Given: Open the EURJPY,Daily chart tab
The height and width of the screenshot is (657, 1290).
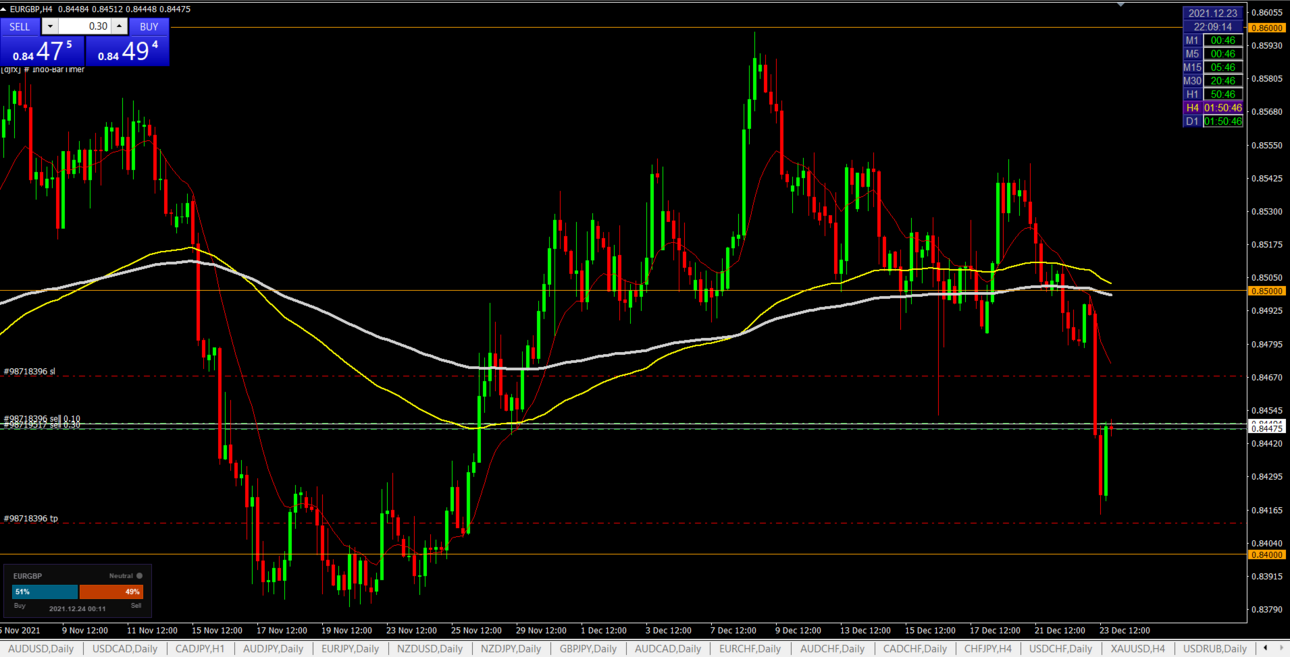Looking at the screenshot, I should (350, 649).
